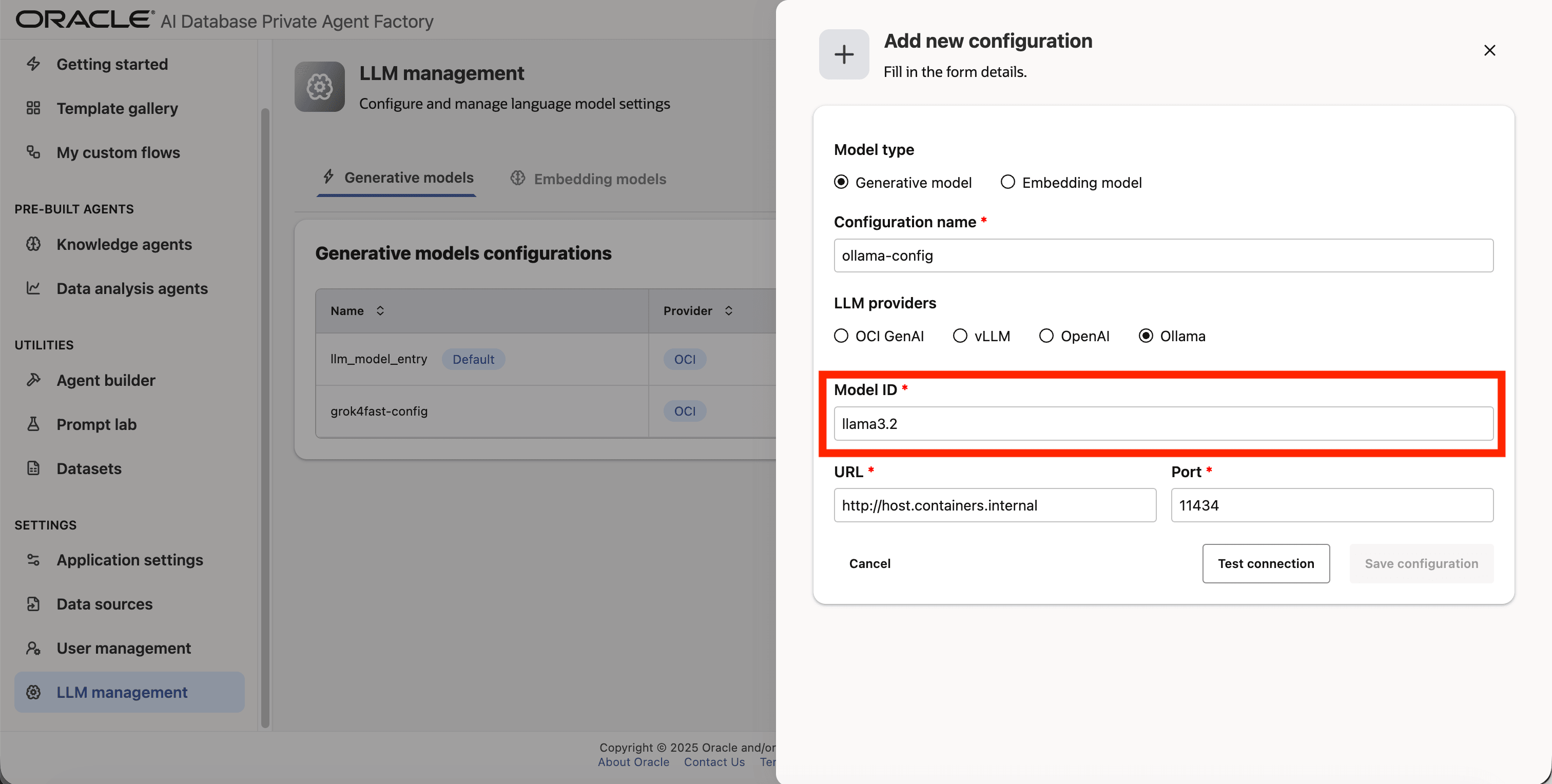Viewport: 1552px width, 784px height.
Task: Sort the table by Name column
Action: 380,311
